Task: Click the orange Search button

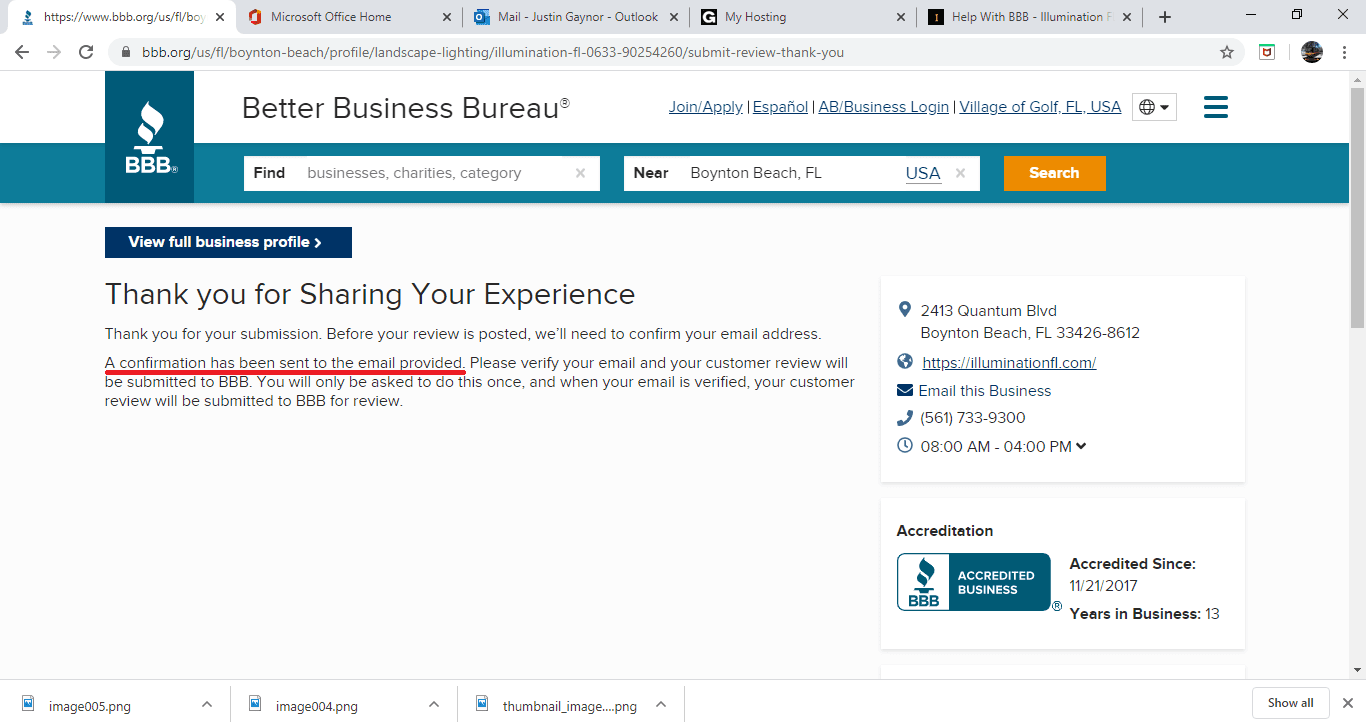Action: (1055, 173)
